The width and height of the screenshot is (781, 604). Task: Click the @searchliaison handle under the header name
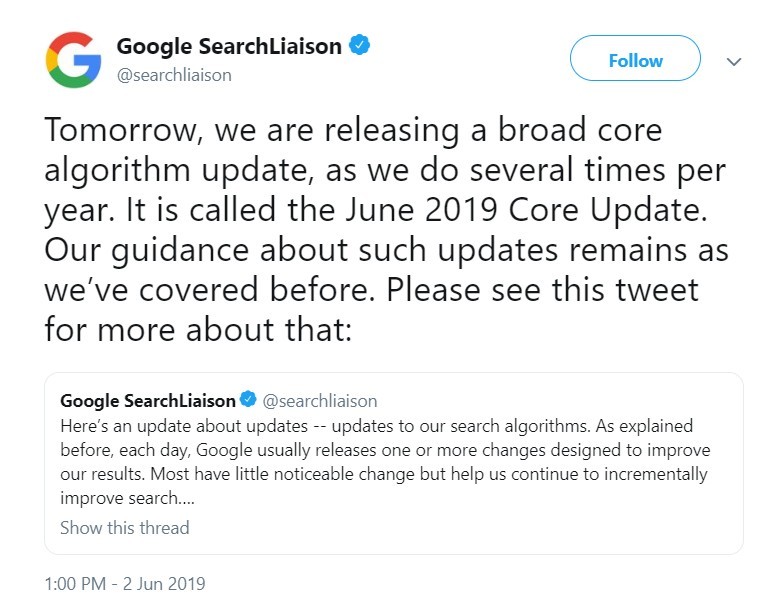174,73
